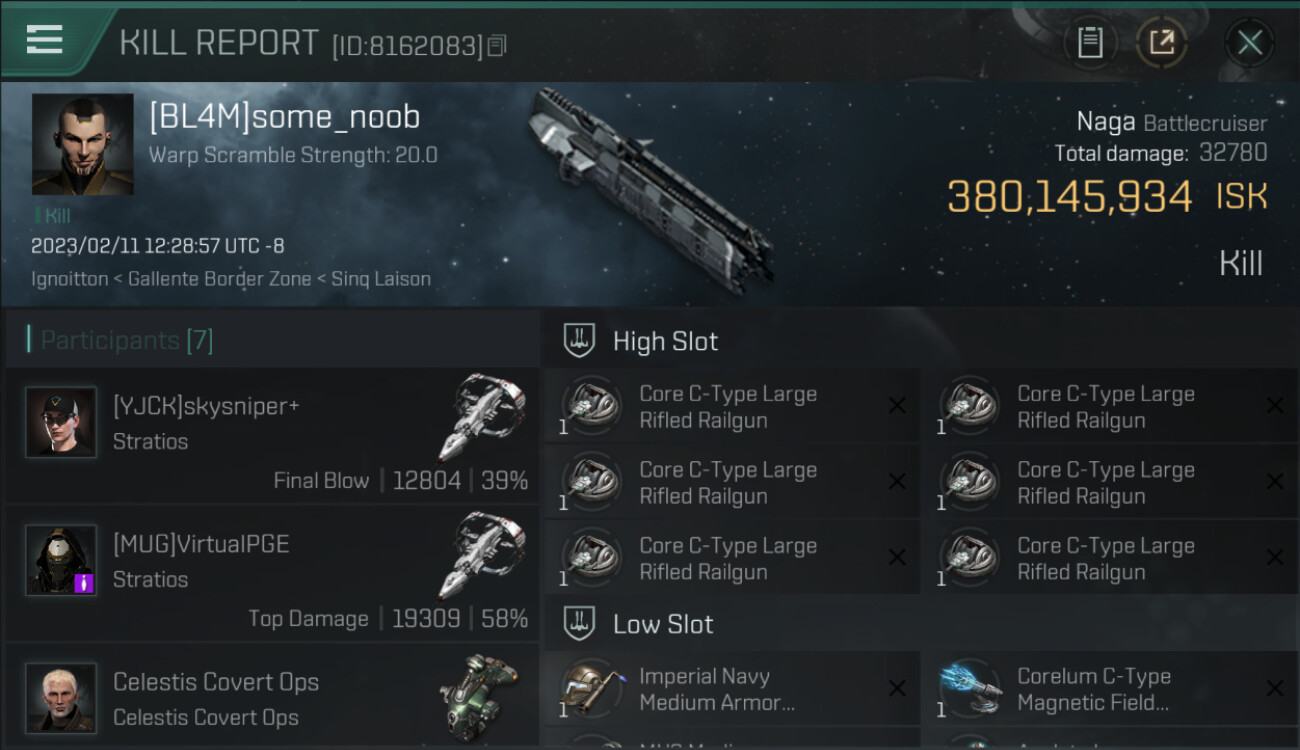This screenshot has height=750, width=1300.
Task: Click X next to Imperial Navy Medium Armor
Action: click(897, 688)
